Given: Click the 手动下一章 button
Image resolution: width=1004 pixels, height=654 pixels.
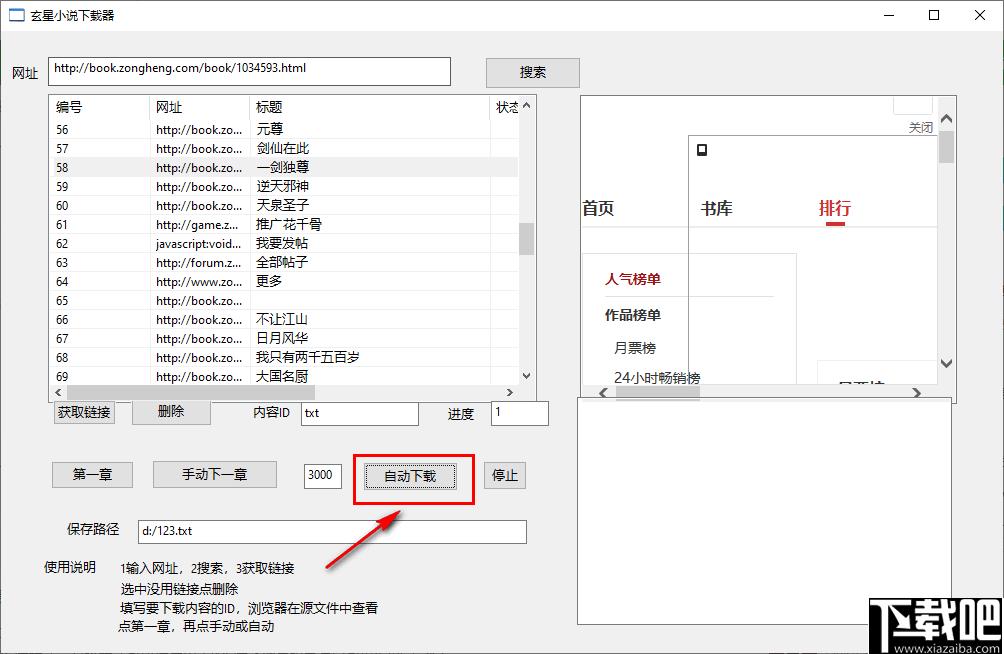Looking at the screenshot, I should pos(215,475).
